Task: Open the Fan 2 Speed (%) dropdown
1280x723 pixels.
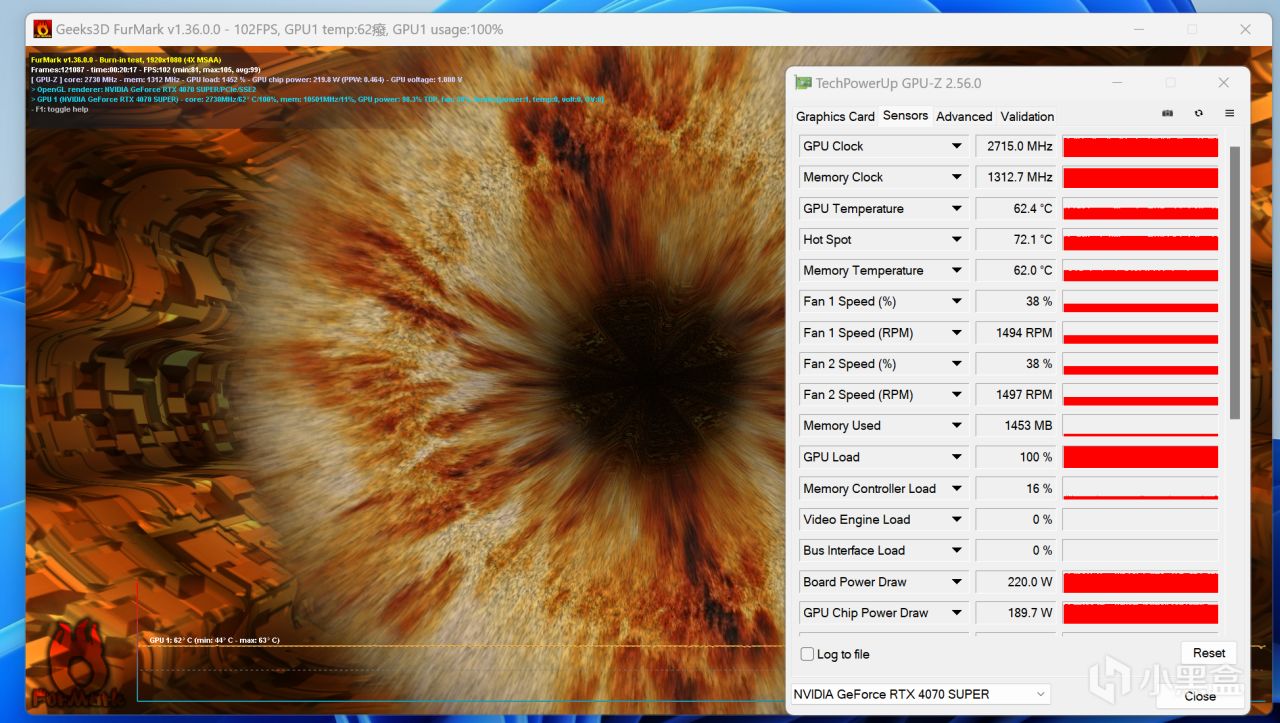Action: pos(956,363)
